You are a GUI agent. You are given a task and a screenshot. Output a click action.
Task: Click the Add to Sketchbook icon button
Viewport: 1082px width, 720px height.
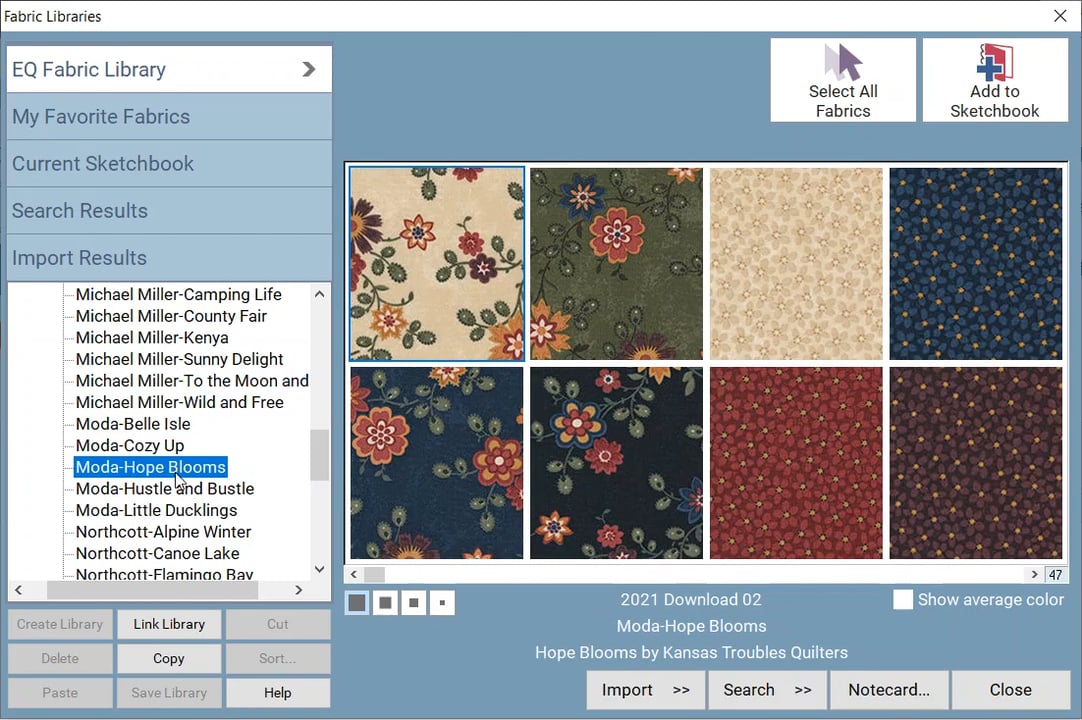pyautogui.click(x=994, y=80)
